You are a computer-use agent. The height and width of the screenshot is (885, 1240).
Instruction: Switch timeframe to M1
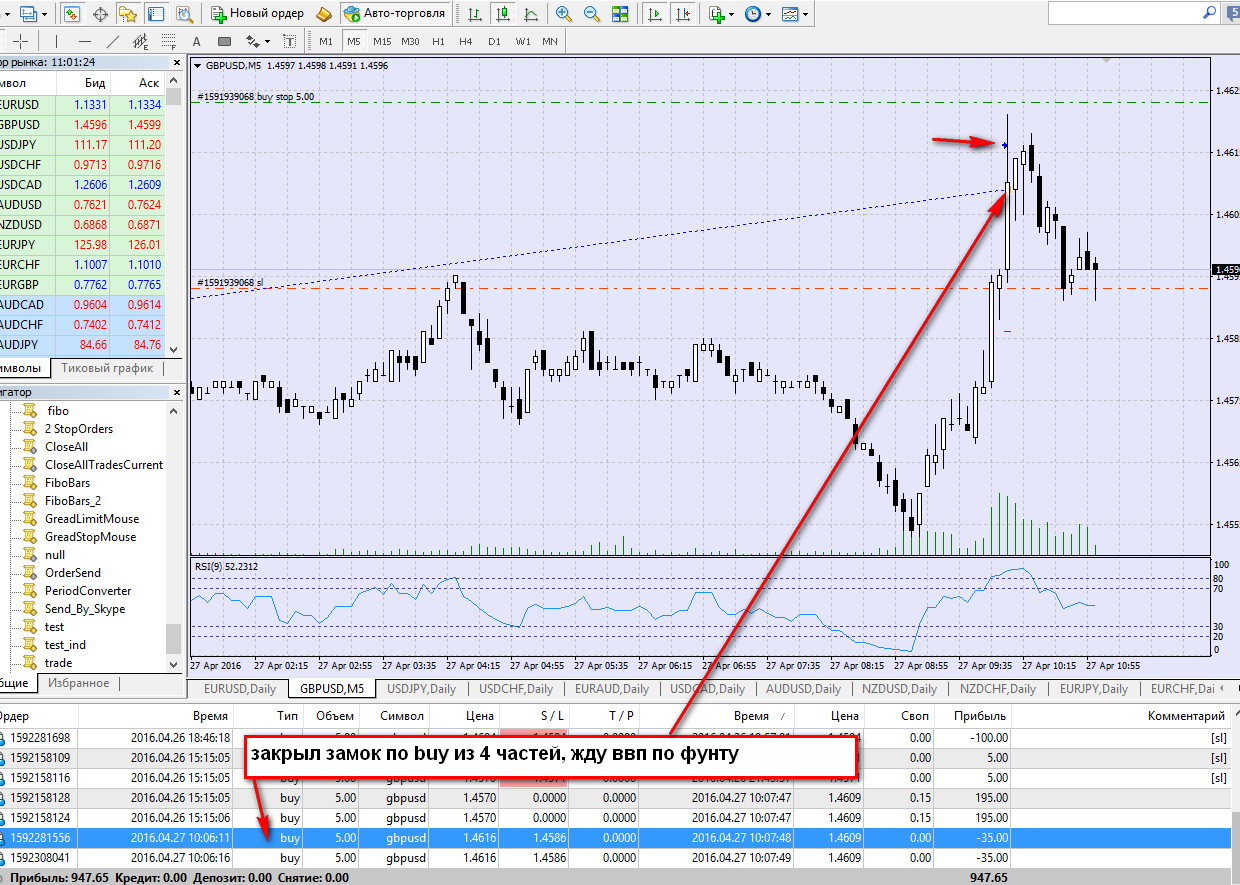pos(325,41)
